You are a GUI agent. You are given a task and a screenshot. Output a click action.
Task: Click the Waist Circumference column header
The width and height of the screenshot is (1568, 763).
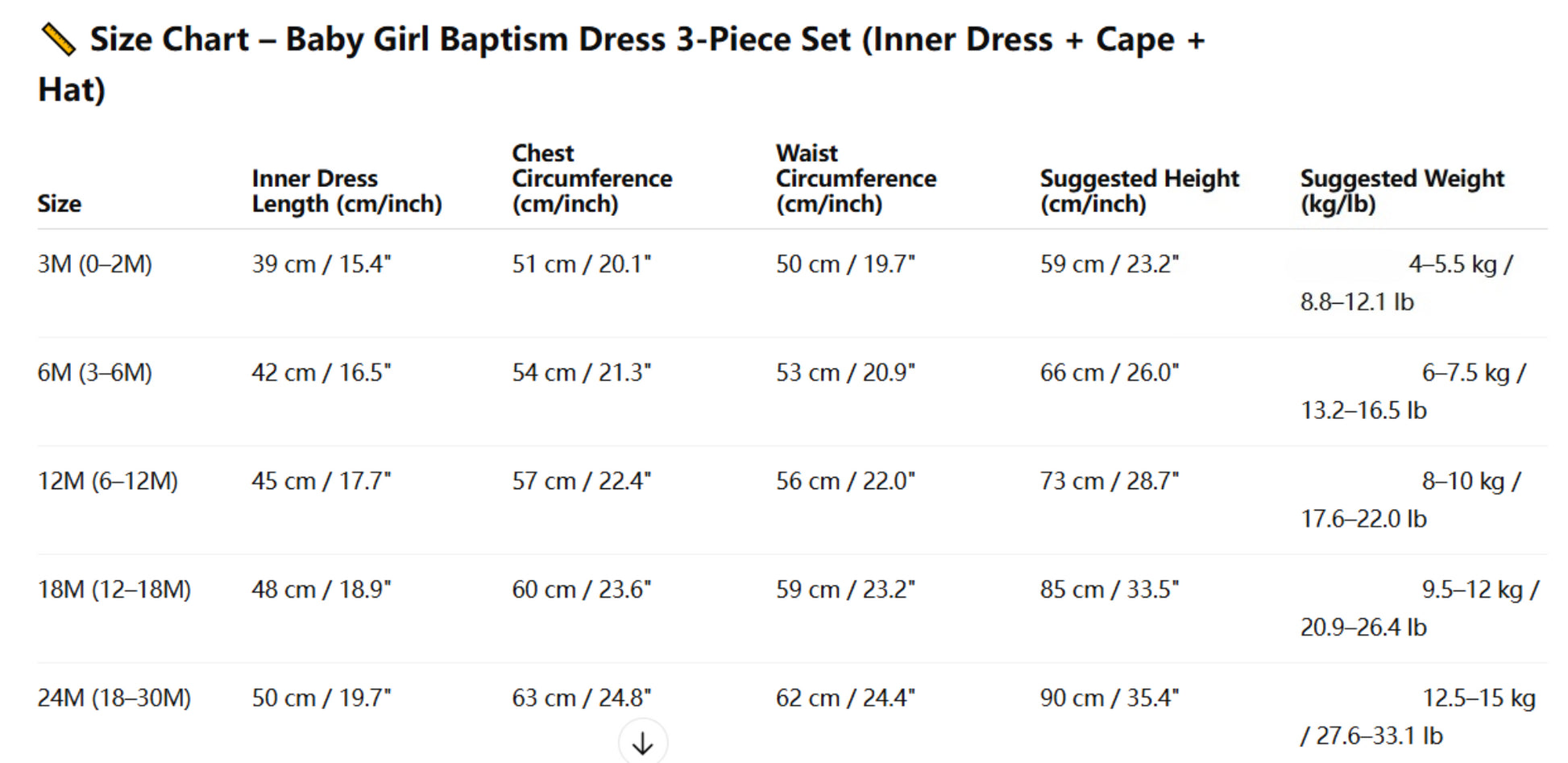click(x=856, y=178)
